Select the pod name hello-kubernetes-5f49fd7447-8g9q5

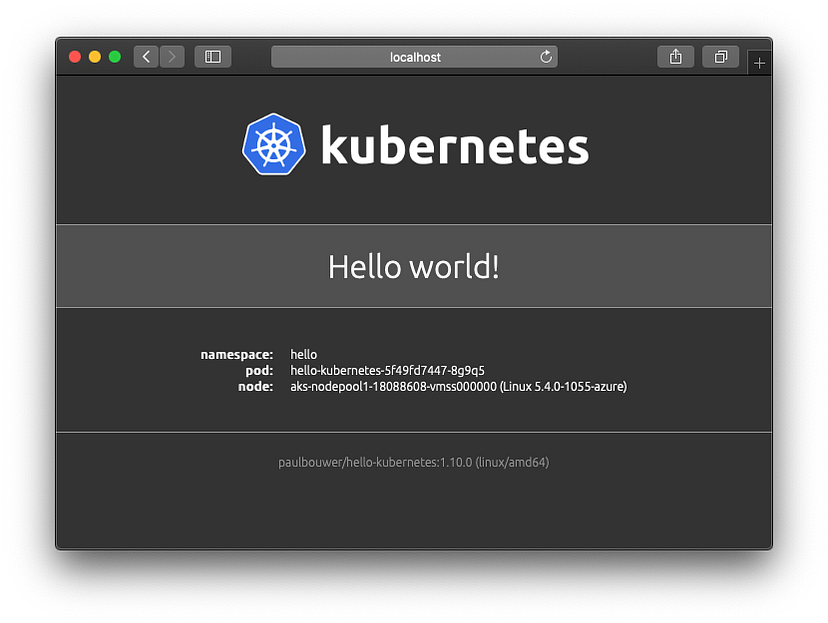click(x=386, y=370)
